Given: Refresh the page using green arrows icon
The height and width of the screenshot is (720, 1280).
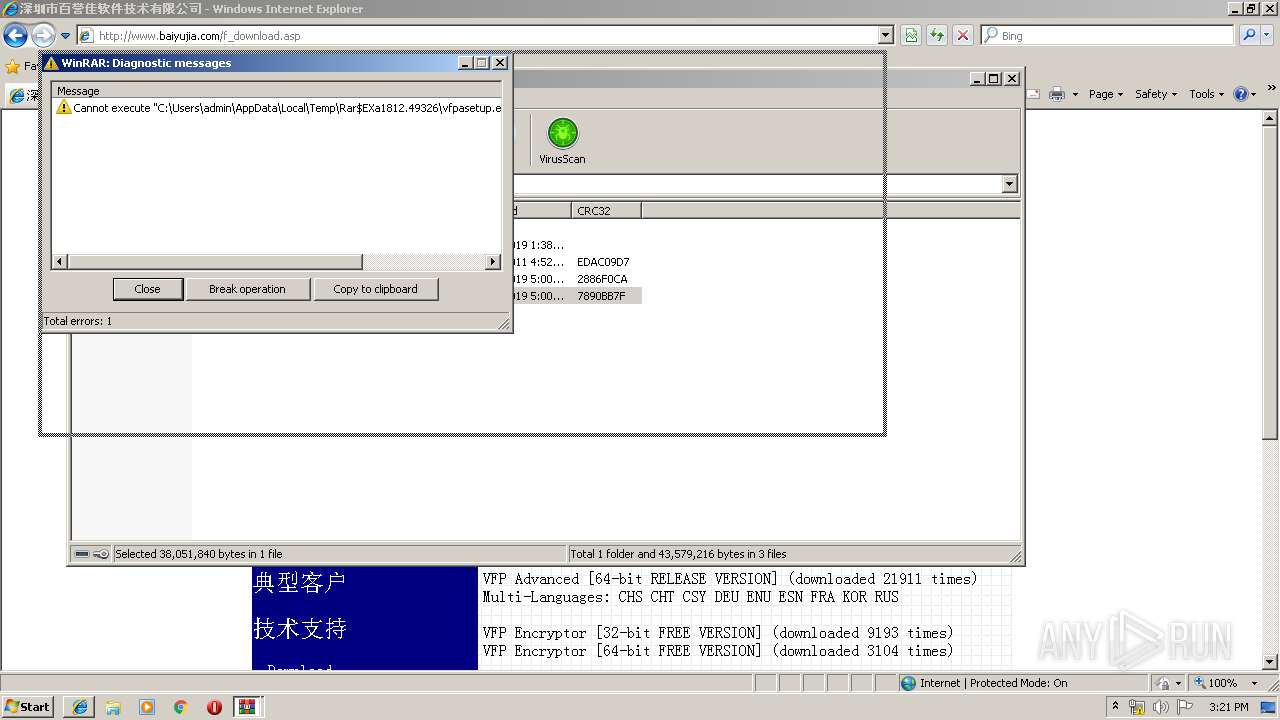Looking at the screenshot, I should tap(937, 35).
